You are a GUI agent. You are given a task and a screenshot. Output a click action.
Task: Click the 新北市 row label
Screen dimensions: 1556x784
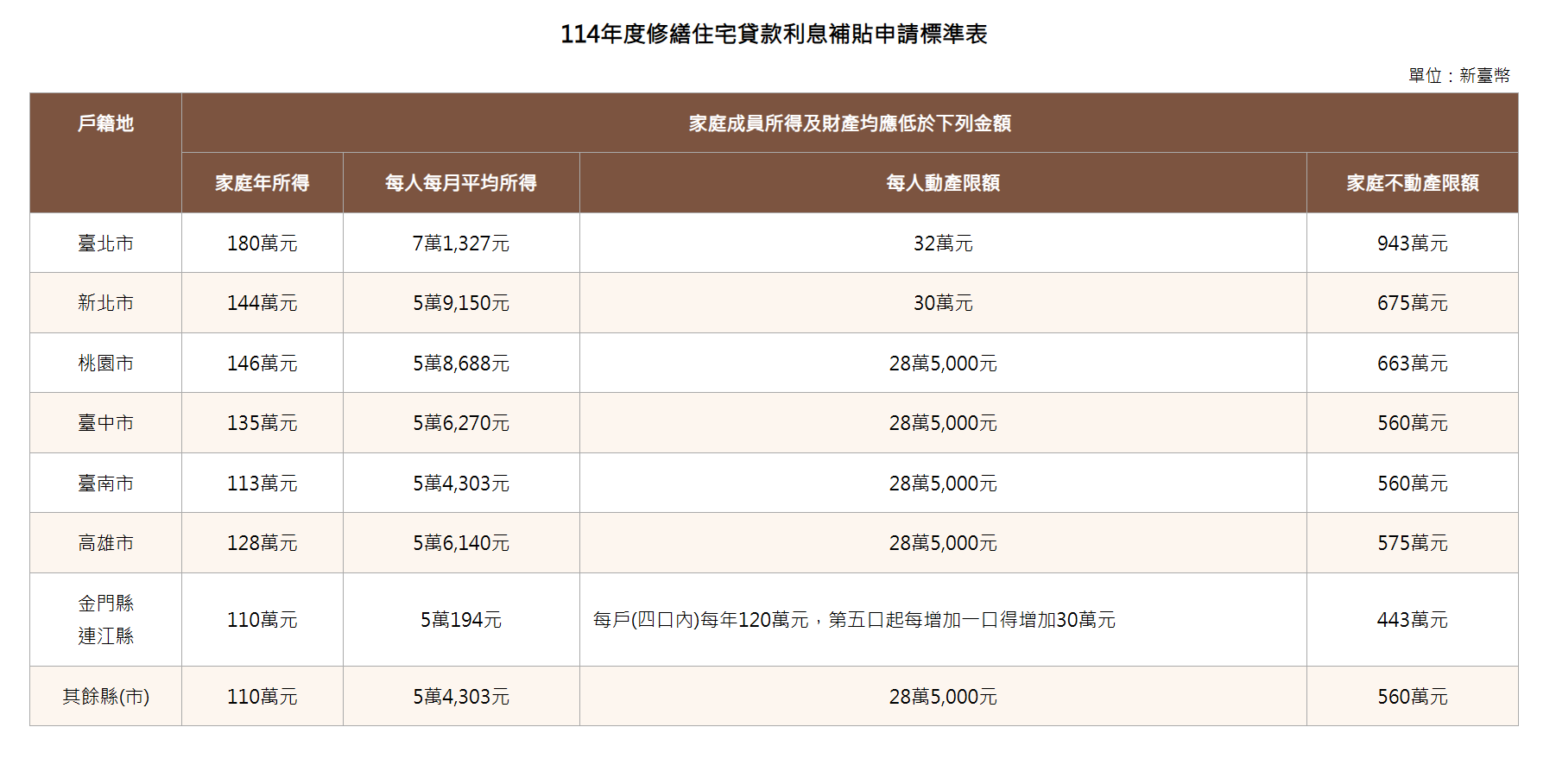coord(105,303)
